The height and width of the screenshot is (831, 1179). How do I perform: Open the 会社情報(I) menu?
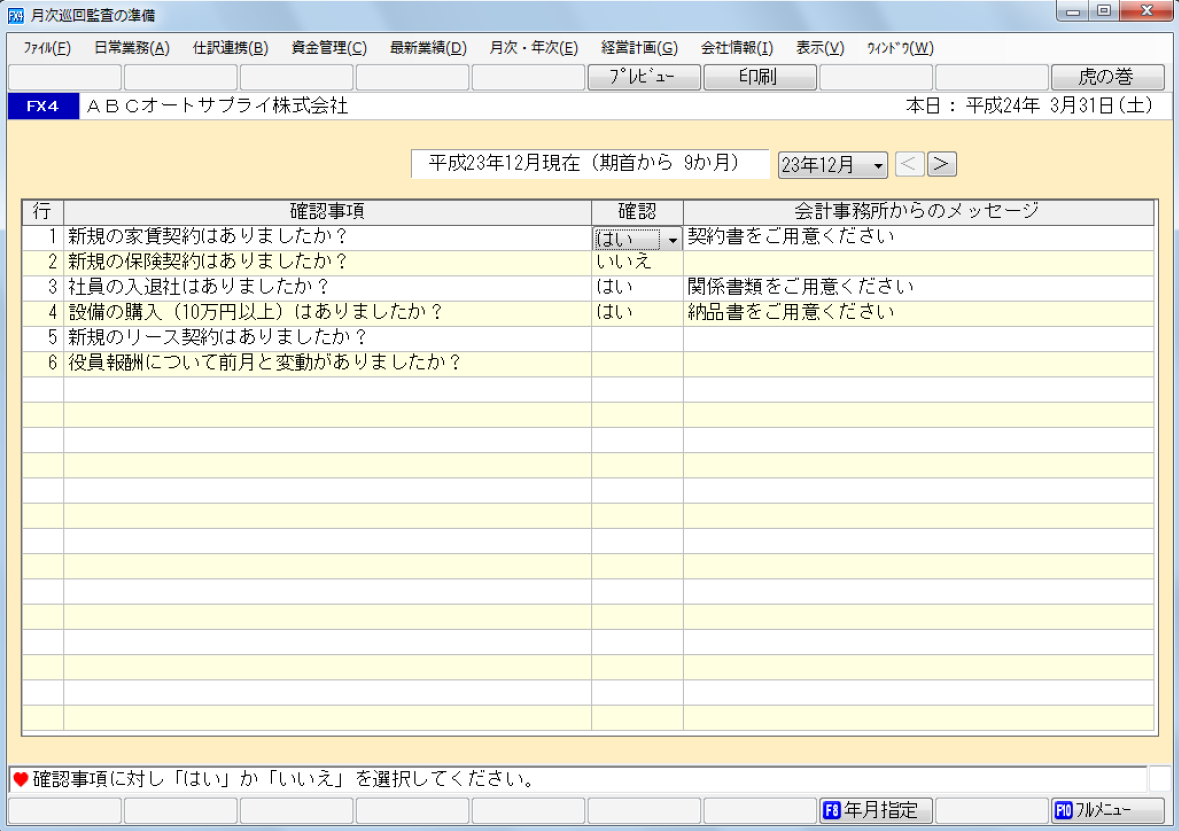click(x=737, y=47)
